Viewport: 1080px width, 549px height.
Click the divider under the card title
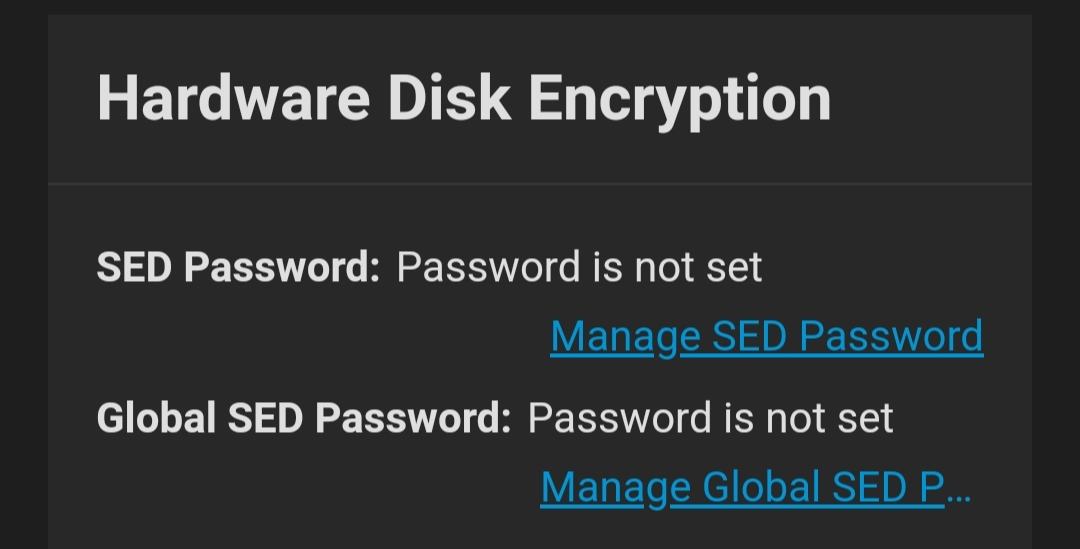tap(540, 184)
